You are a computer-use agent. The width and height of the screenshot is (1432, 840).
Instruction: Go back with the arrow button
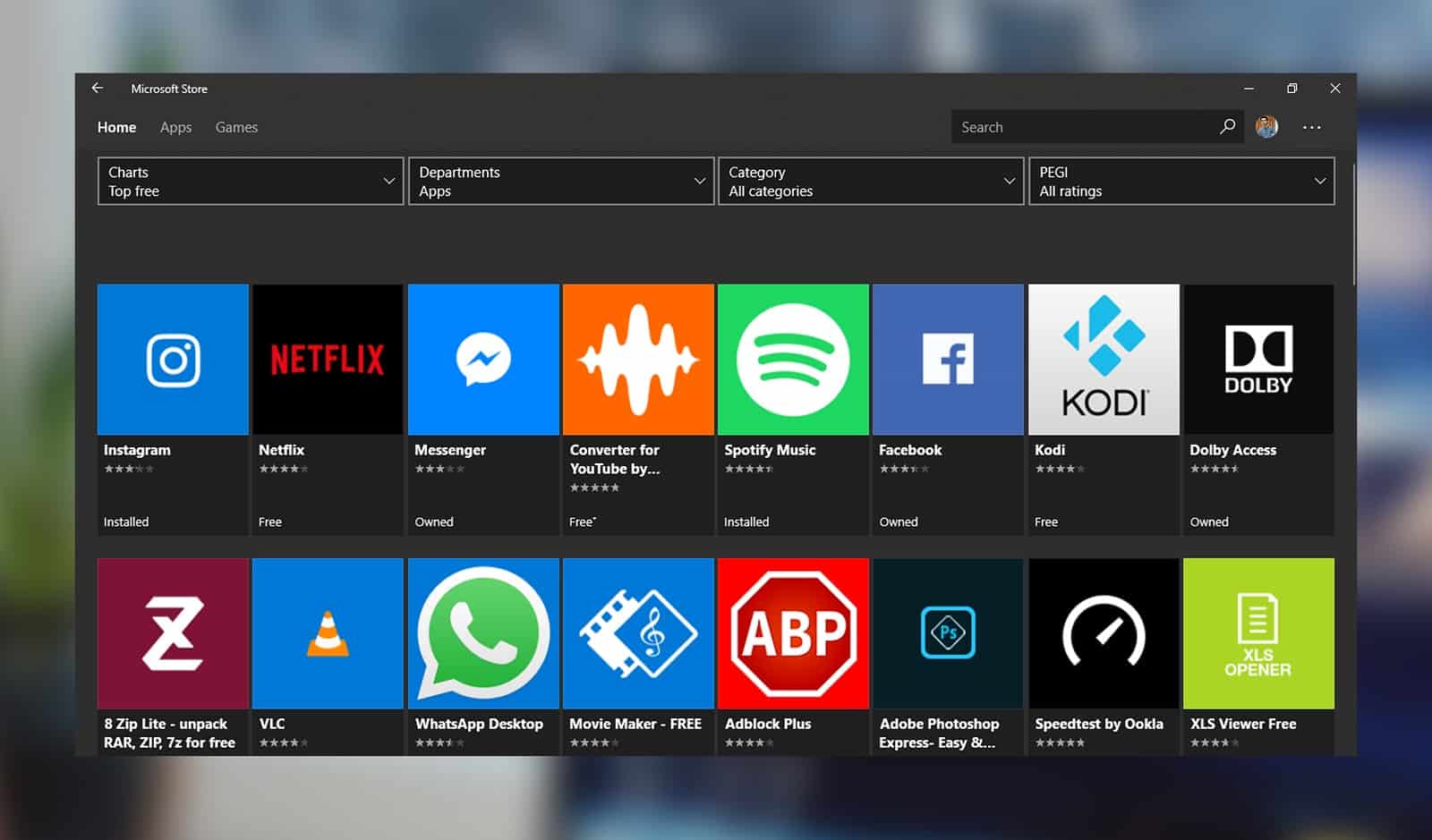(98, 88)
